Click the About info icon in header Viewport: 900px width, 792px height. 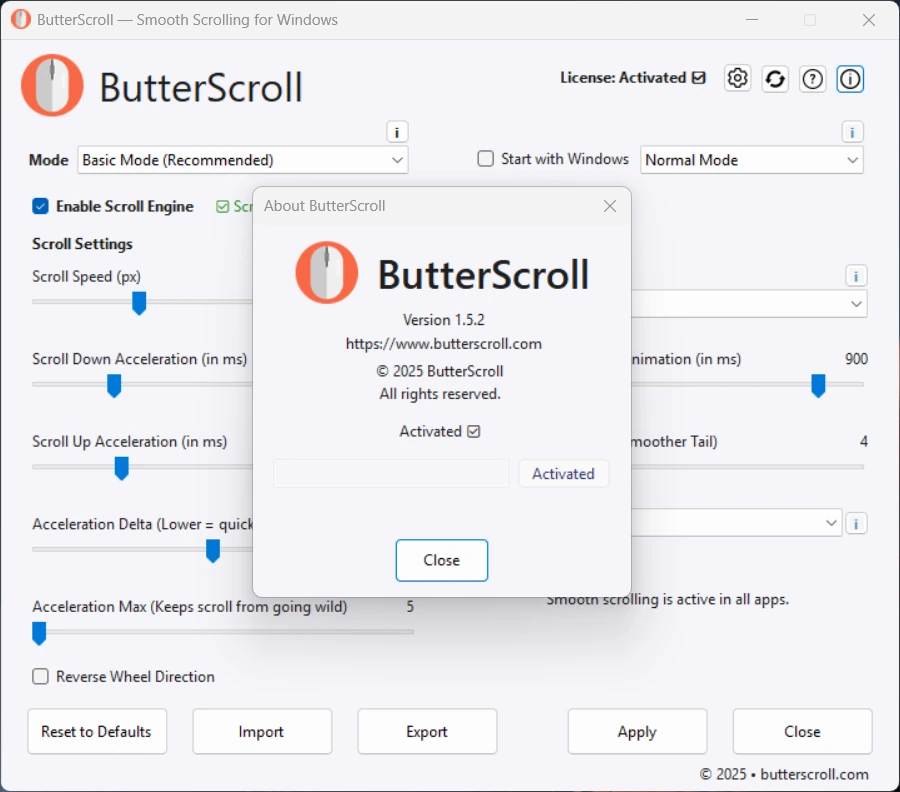(849, 79)
